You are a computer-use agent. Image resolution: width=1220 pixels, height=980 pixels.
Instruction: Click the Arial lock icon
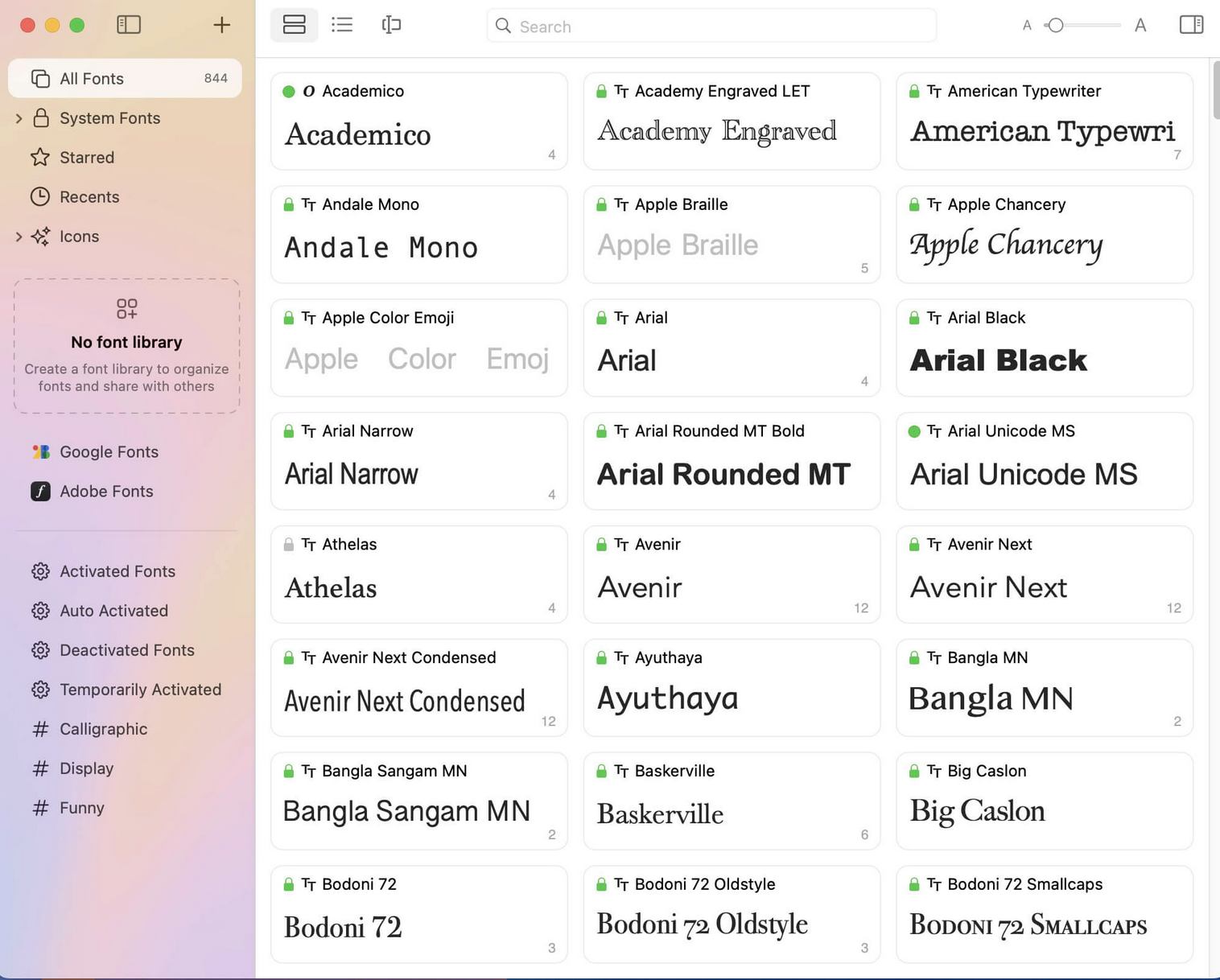pos(601,318)
